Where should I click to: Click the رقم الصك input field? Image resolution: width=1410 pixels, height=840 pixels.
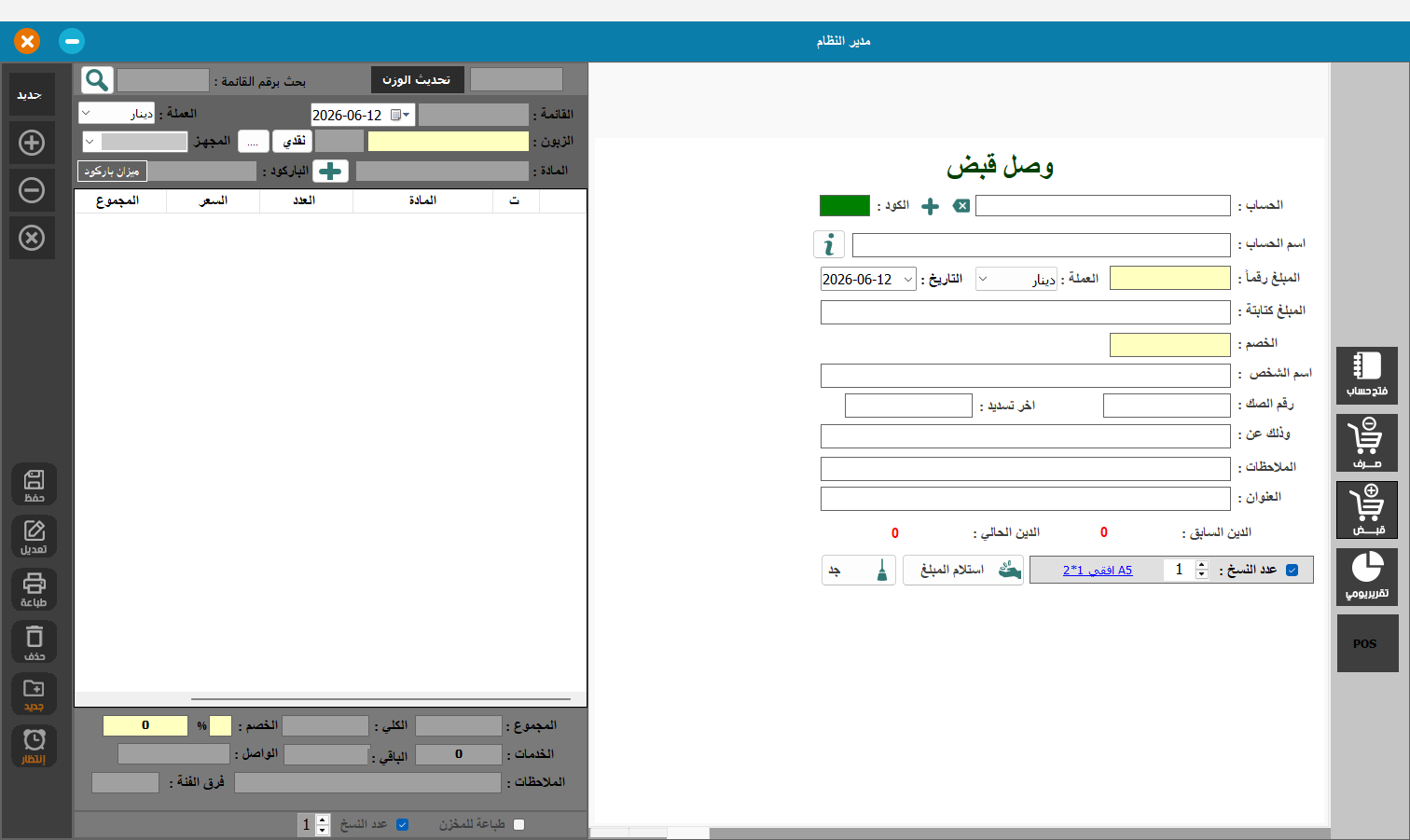pyautogui.click(x=1167, y=406)
